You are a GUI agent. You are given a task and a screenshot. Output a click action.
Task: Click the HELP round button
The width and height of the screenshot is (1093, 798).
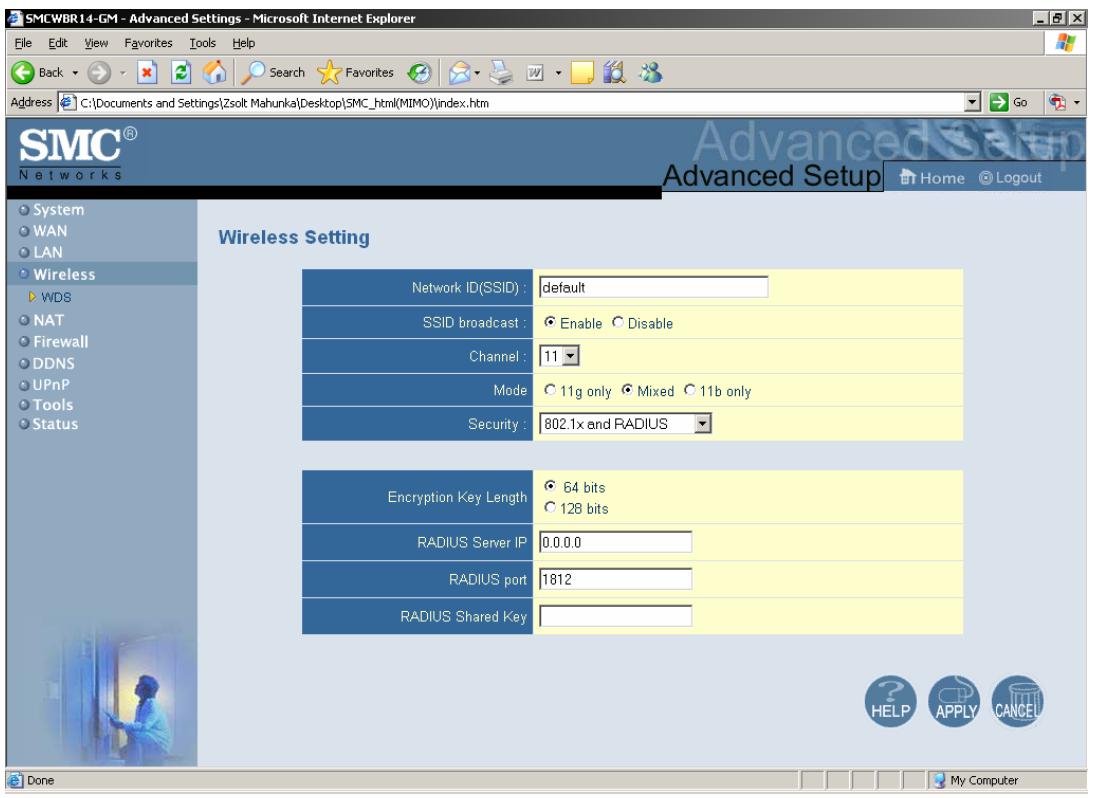point(890,702)
